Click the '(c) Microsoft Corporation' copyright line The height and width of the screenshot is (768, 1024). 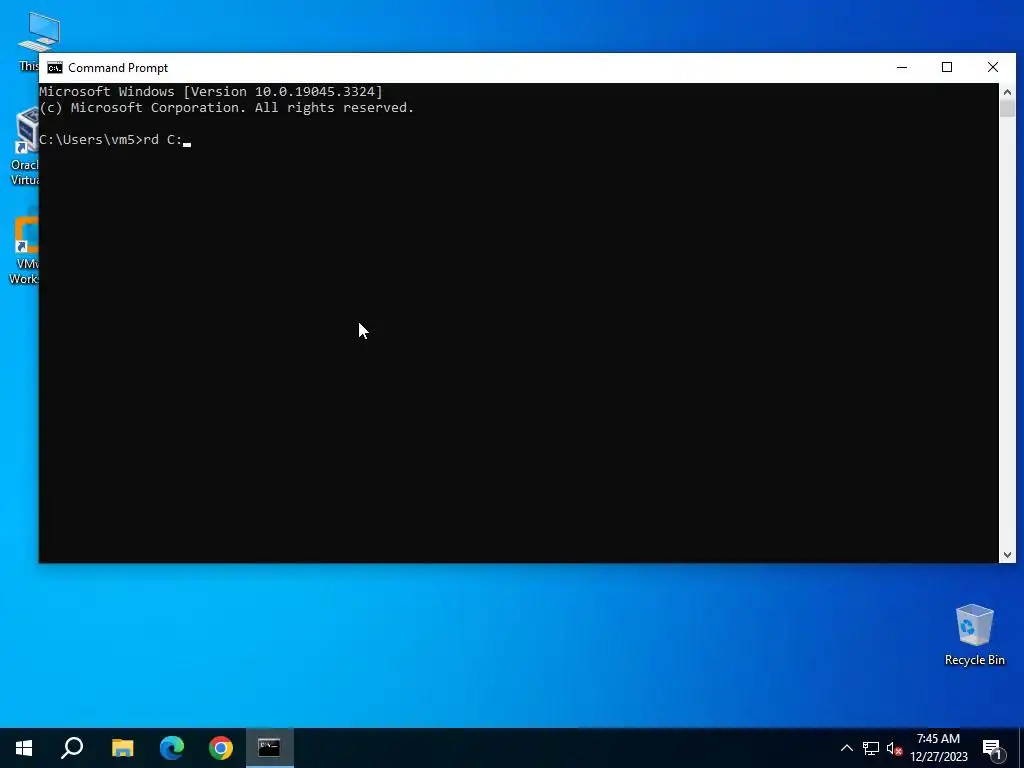click(227, 108)
